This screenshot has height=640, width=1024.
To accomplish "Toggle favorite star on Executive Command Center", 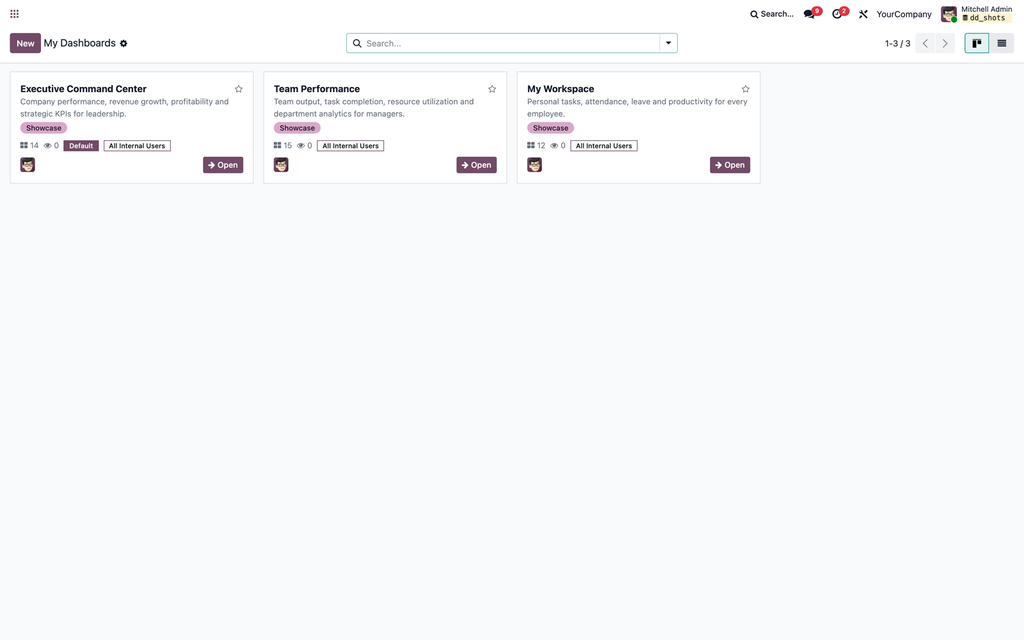I will pos(238,89).
